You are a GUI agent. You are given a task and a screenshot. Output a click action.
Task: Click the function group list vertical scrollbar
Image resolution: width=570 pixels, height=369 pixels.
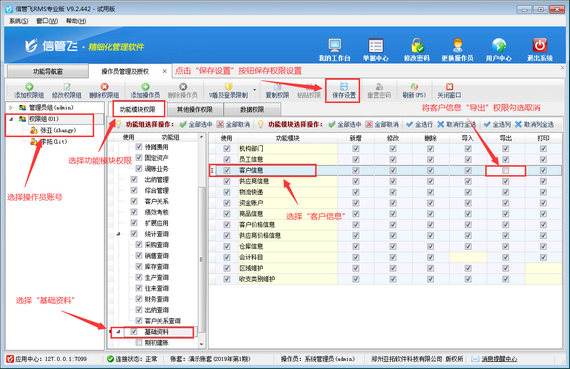pyautogui.click(x=201, y=260)
